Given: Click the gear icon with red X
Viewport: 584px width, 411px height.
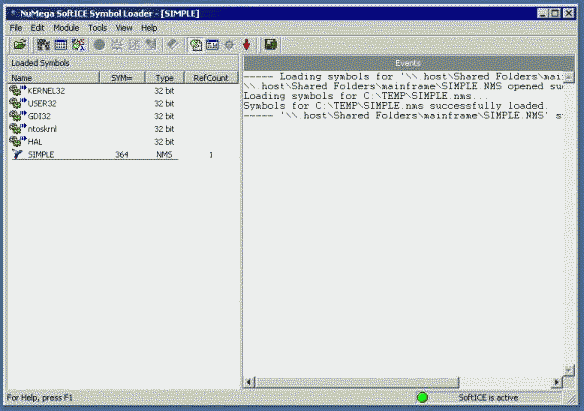Looking at the screenshot, I should click(79, 45).
